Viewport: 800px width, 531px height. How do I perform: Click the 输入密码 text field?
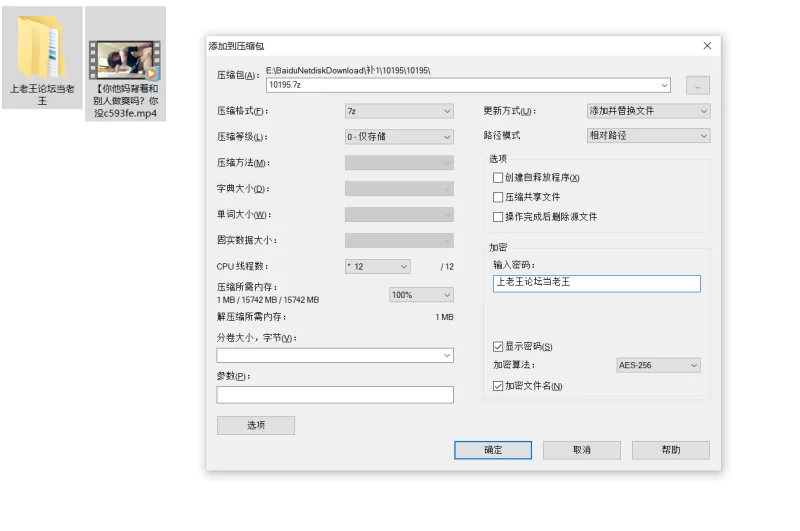pos(596,283)
